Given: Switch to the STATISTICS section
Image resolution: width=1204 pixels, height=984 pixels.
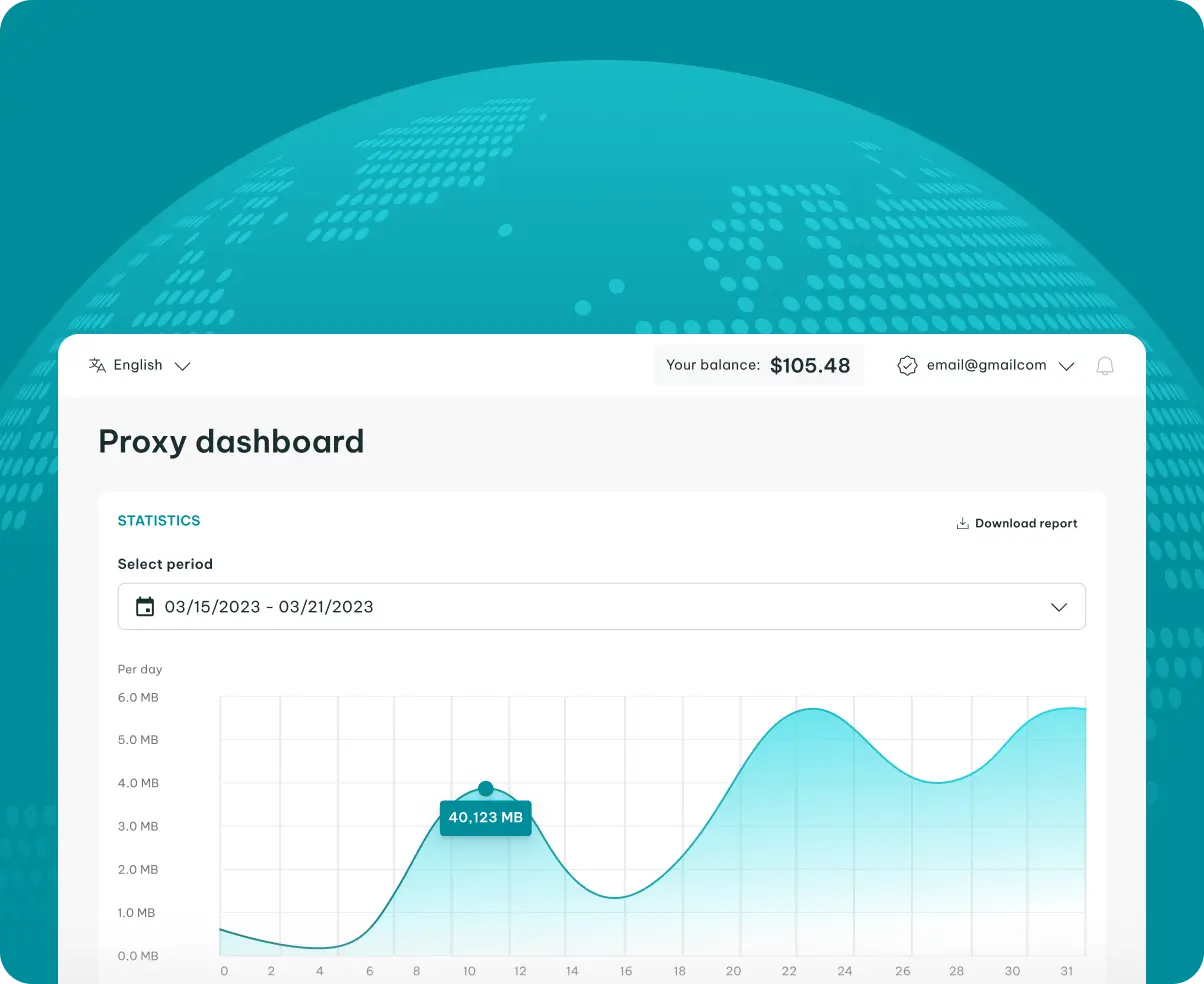Looking at the screenshot, I should 159,520.
